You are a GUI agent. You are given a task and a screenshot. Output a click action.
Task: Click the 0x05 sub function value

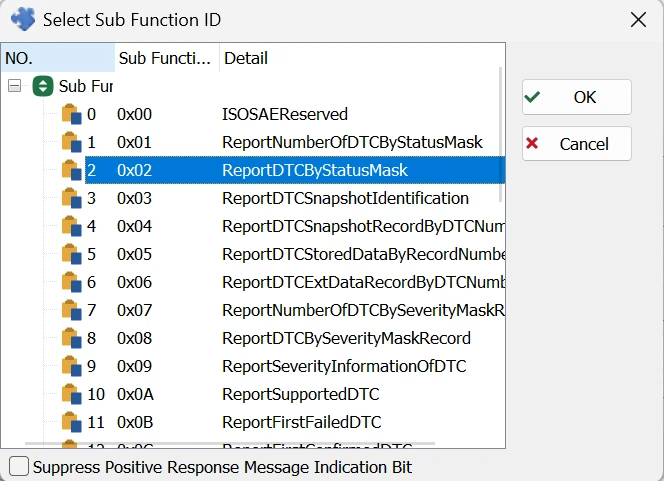click(x=134, y=254)
